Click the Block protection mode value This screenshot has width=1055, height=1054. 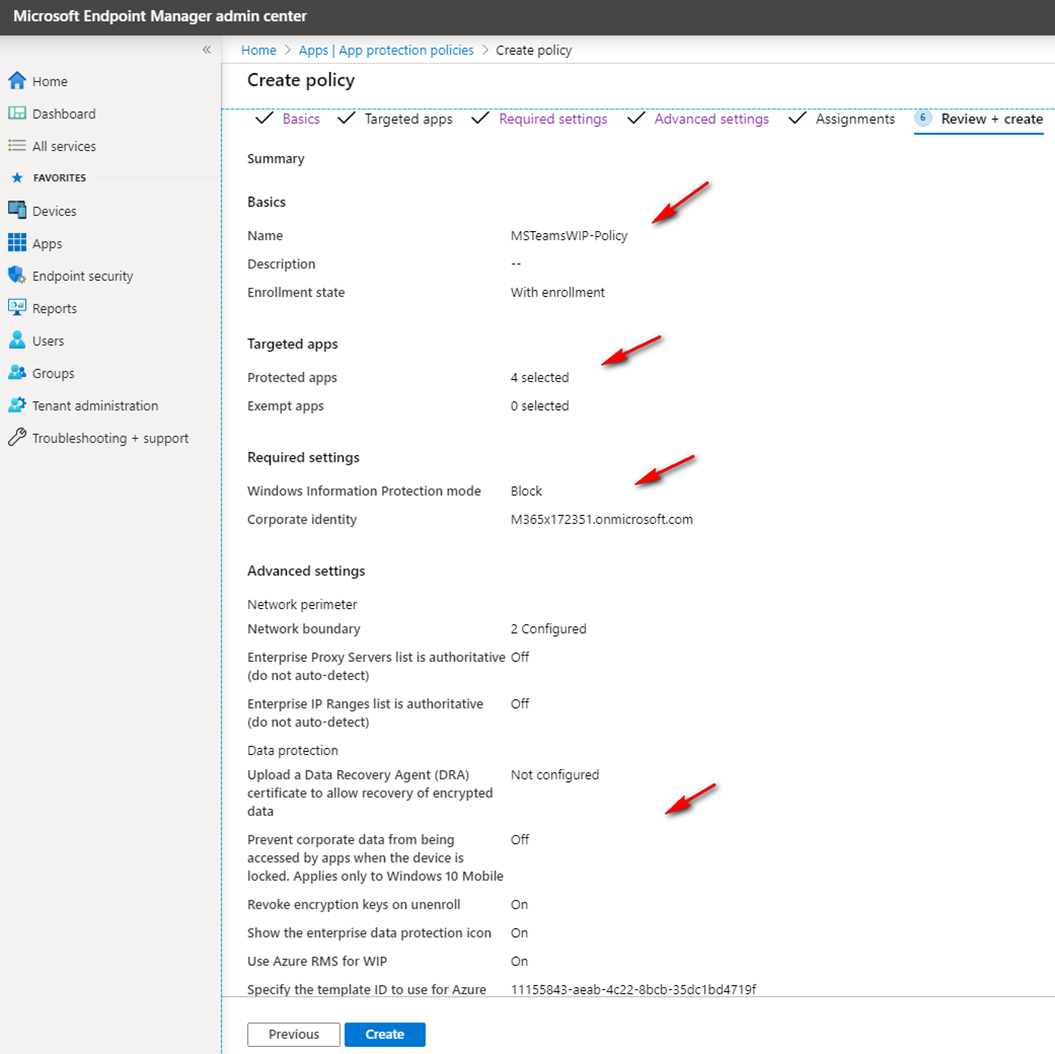[526, 491]
